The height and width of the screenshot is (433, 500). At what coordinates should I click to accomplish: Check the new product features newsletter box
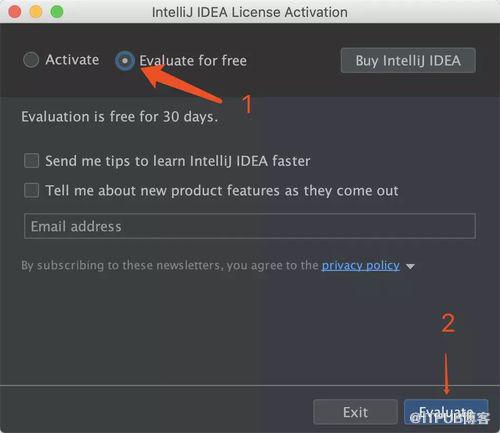coord(32,190)
